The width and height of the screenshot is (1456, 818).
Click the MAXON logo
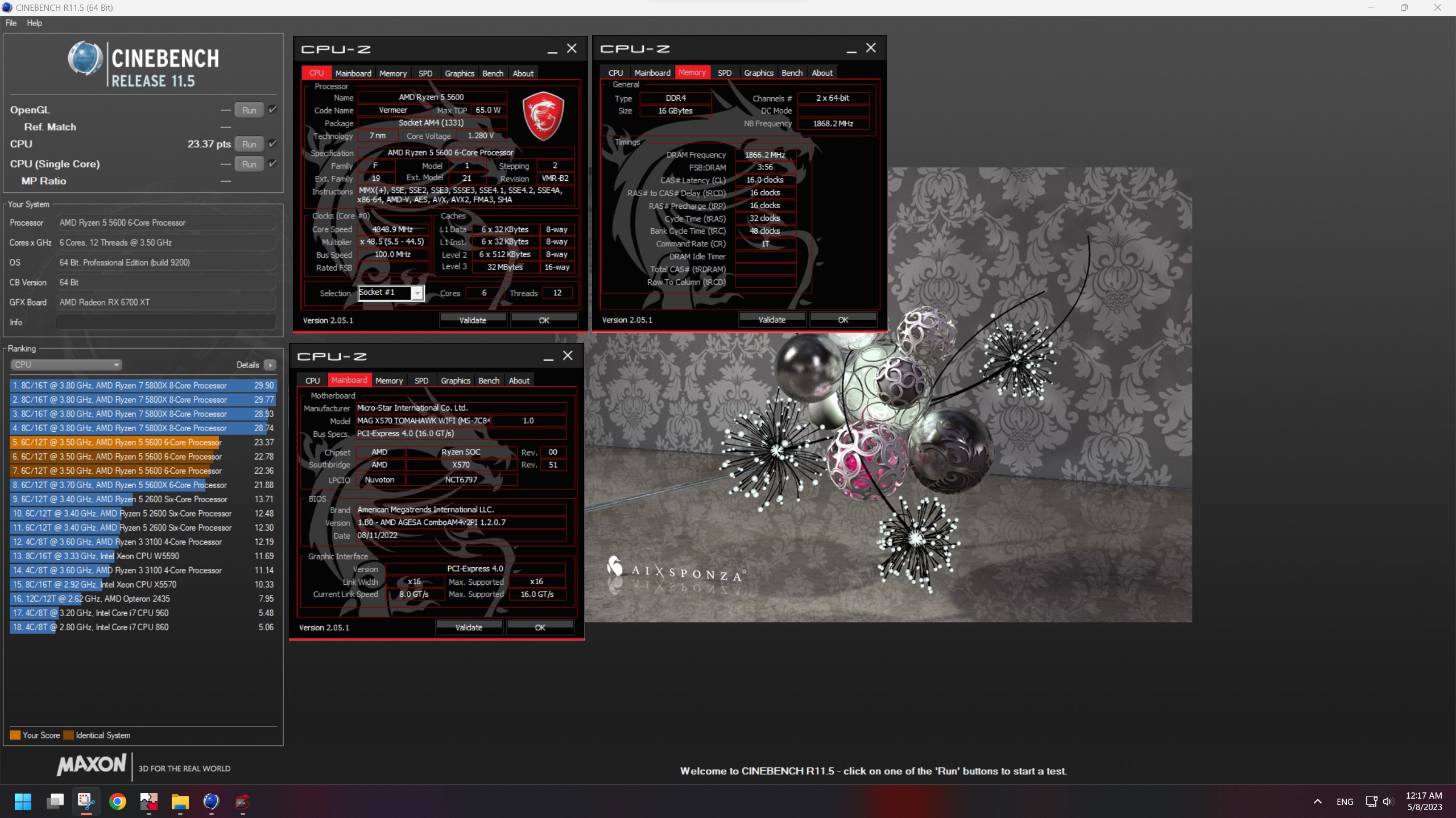pyautogui.click(x=92, y=765)
